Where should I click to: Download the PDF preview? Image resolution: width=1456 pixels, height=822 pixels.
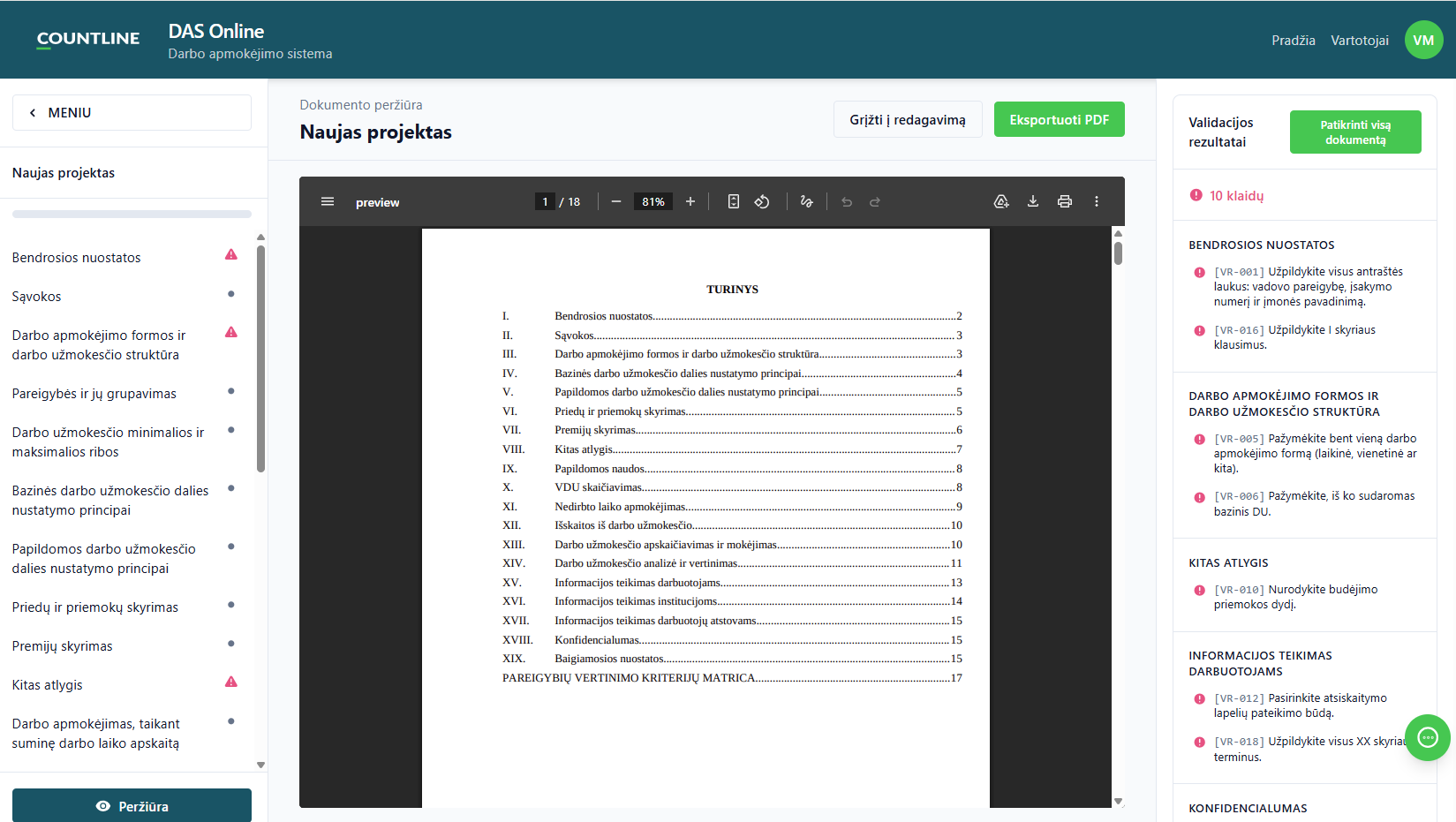pos(1033,201)
